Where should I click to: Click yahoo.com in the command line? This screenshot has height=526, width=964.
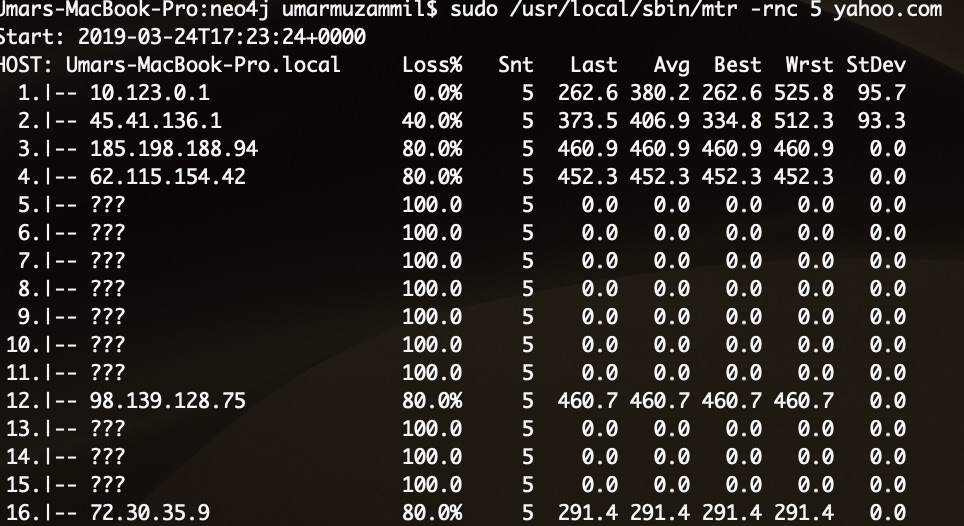click(888, 9)
